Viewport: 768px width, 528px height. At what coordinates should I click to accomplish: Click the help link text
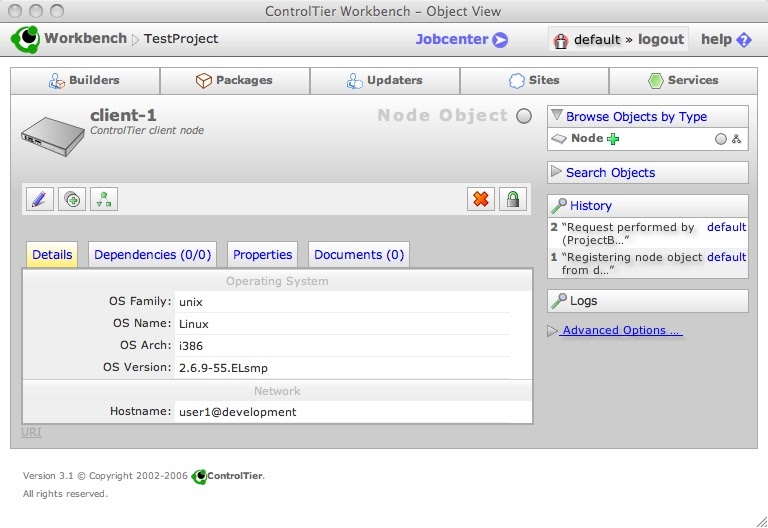(x=716, y=39)
